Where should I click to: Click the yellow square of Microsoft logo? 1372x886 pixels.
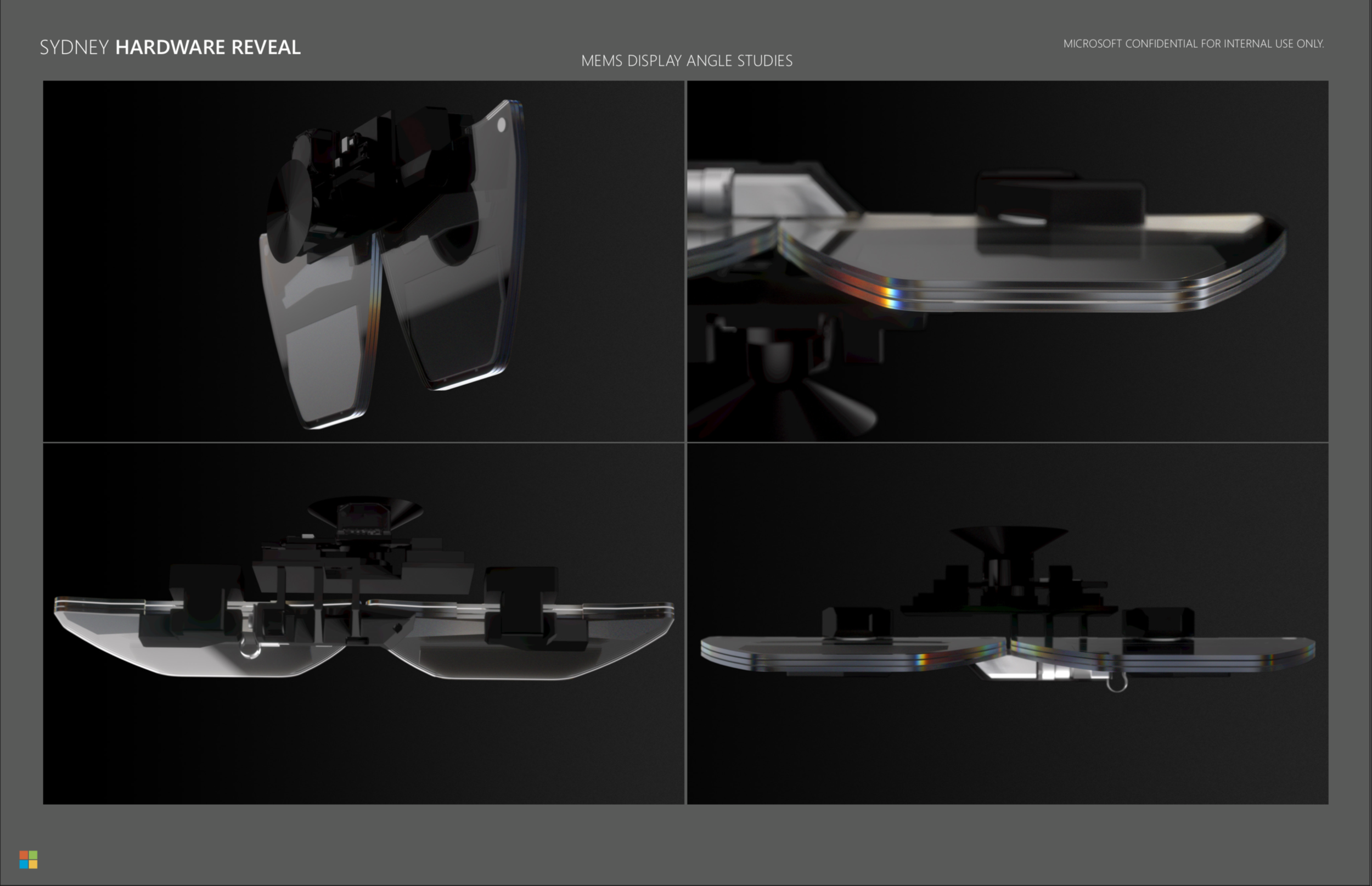33,864
